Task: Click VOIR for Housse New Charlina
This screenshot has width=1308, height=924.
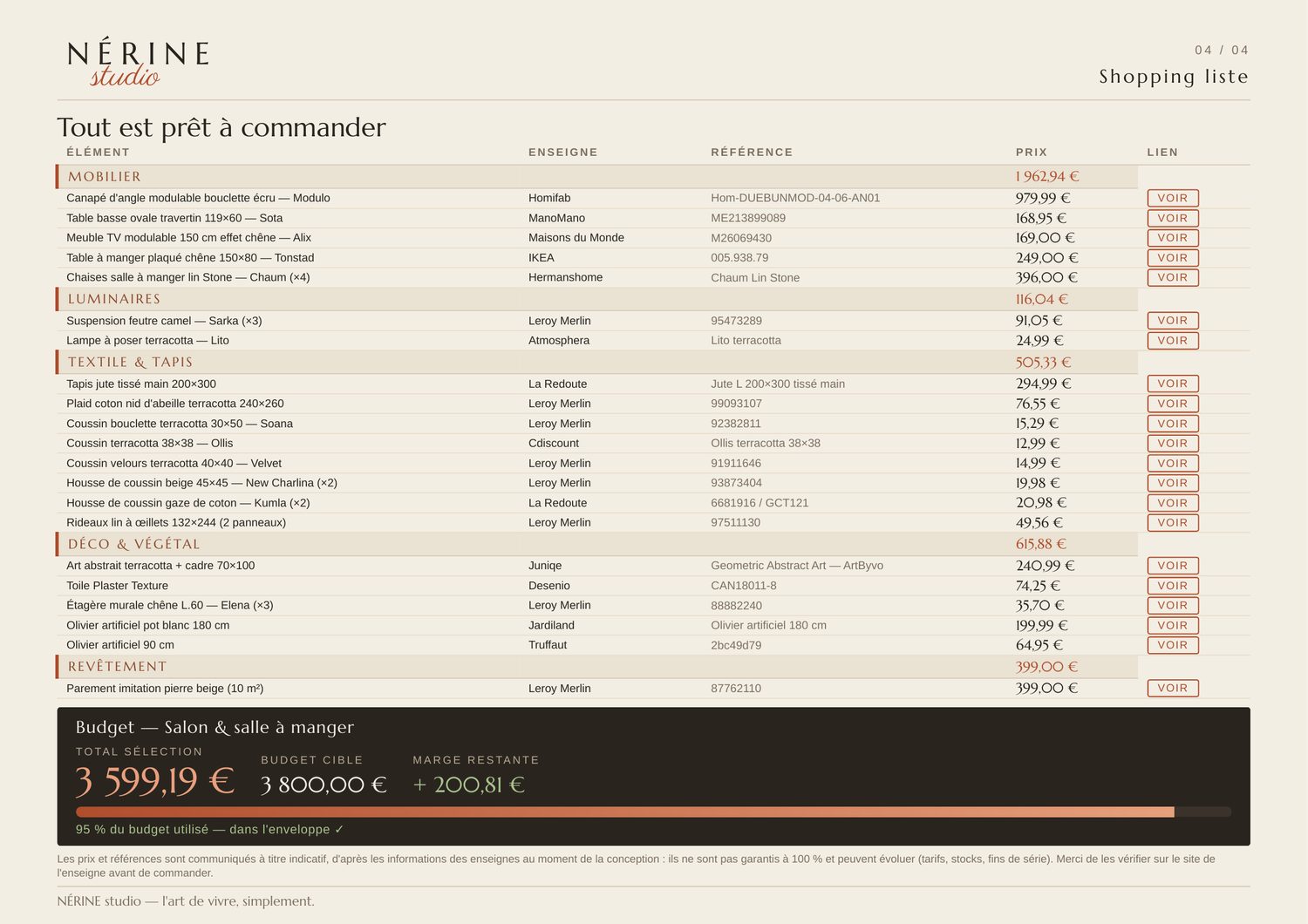Action: coord(1173,483)
